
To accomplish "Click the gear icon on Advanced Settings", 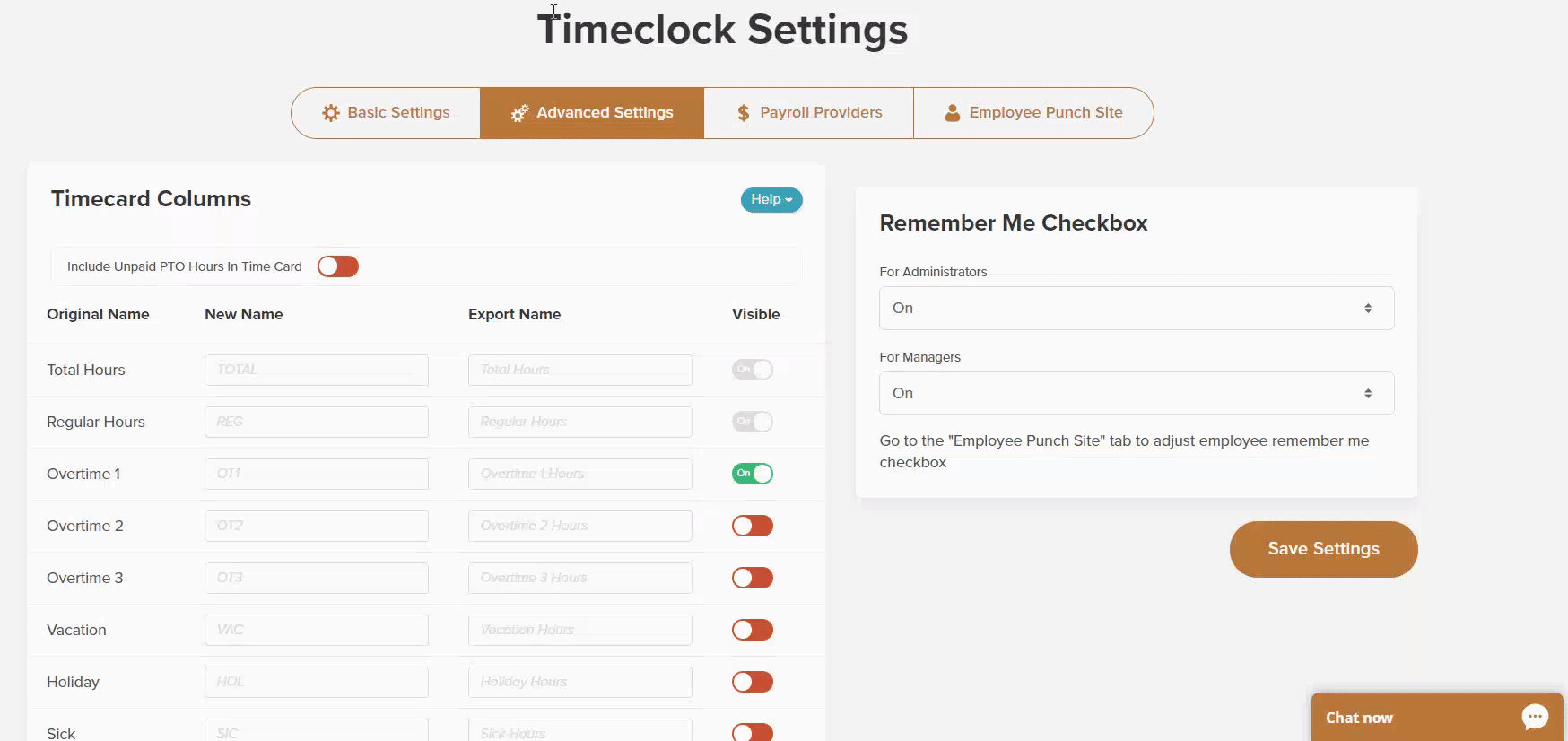I will pos(518,112).
